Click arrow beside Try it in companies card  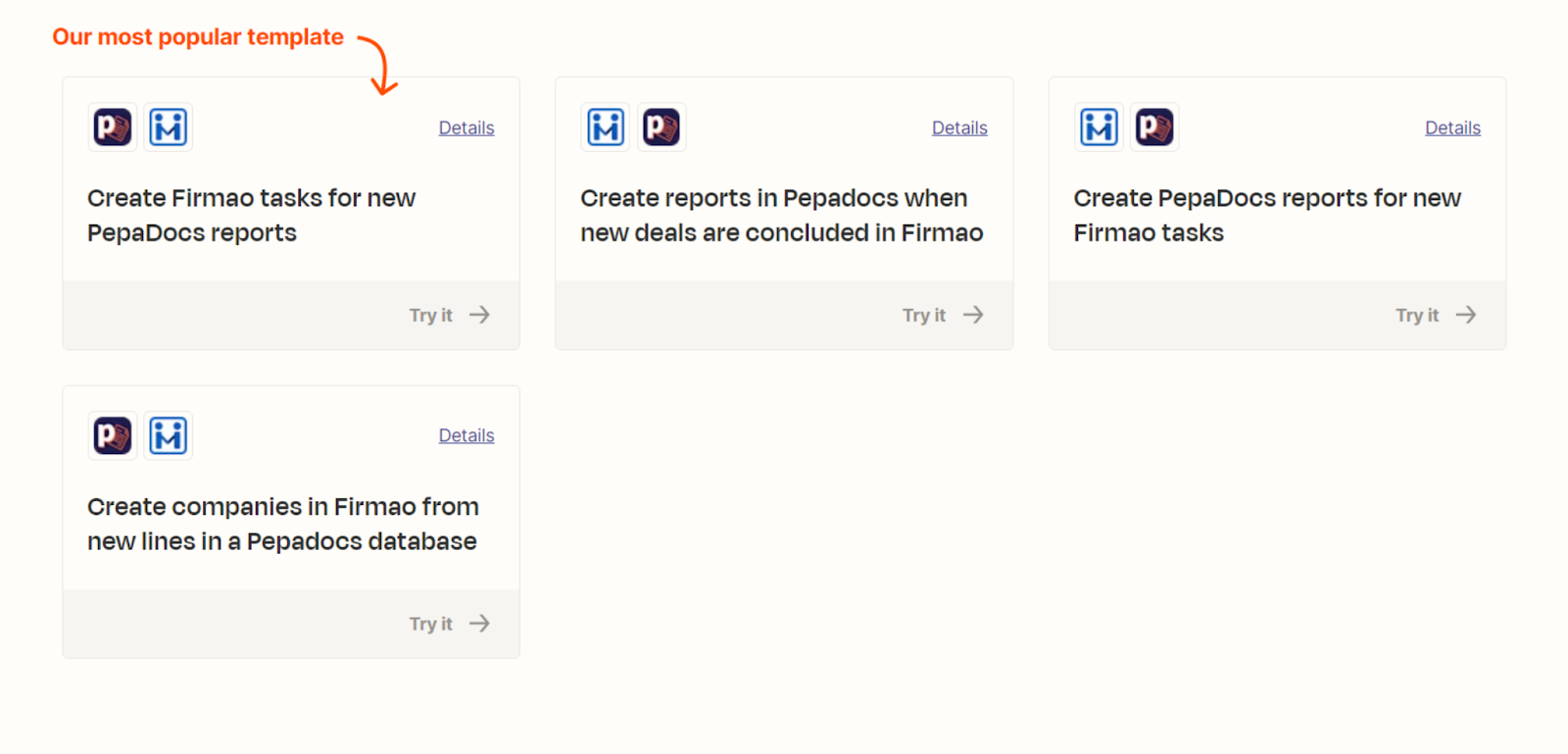coord(479,624)
